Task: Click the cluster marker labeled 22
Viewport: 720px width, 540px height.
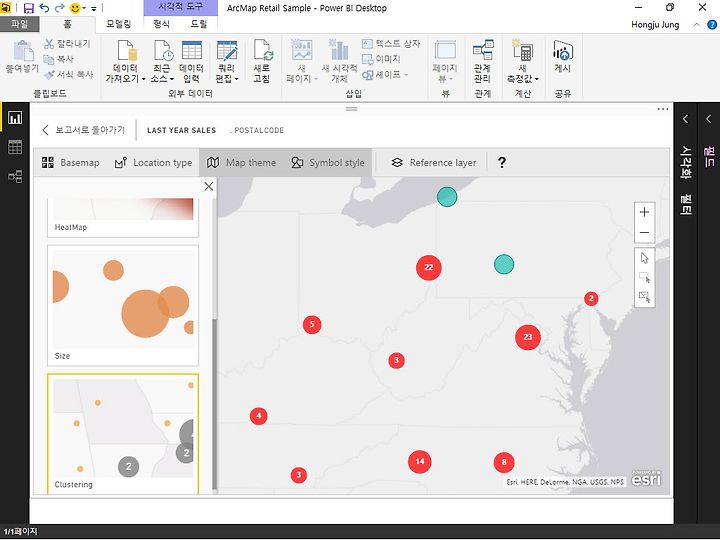Action: (x=428, y=267)
